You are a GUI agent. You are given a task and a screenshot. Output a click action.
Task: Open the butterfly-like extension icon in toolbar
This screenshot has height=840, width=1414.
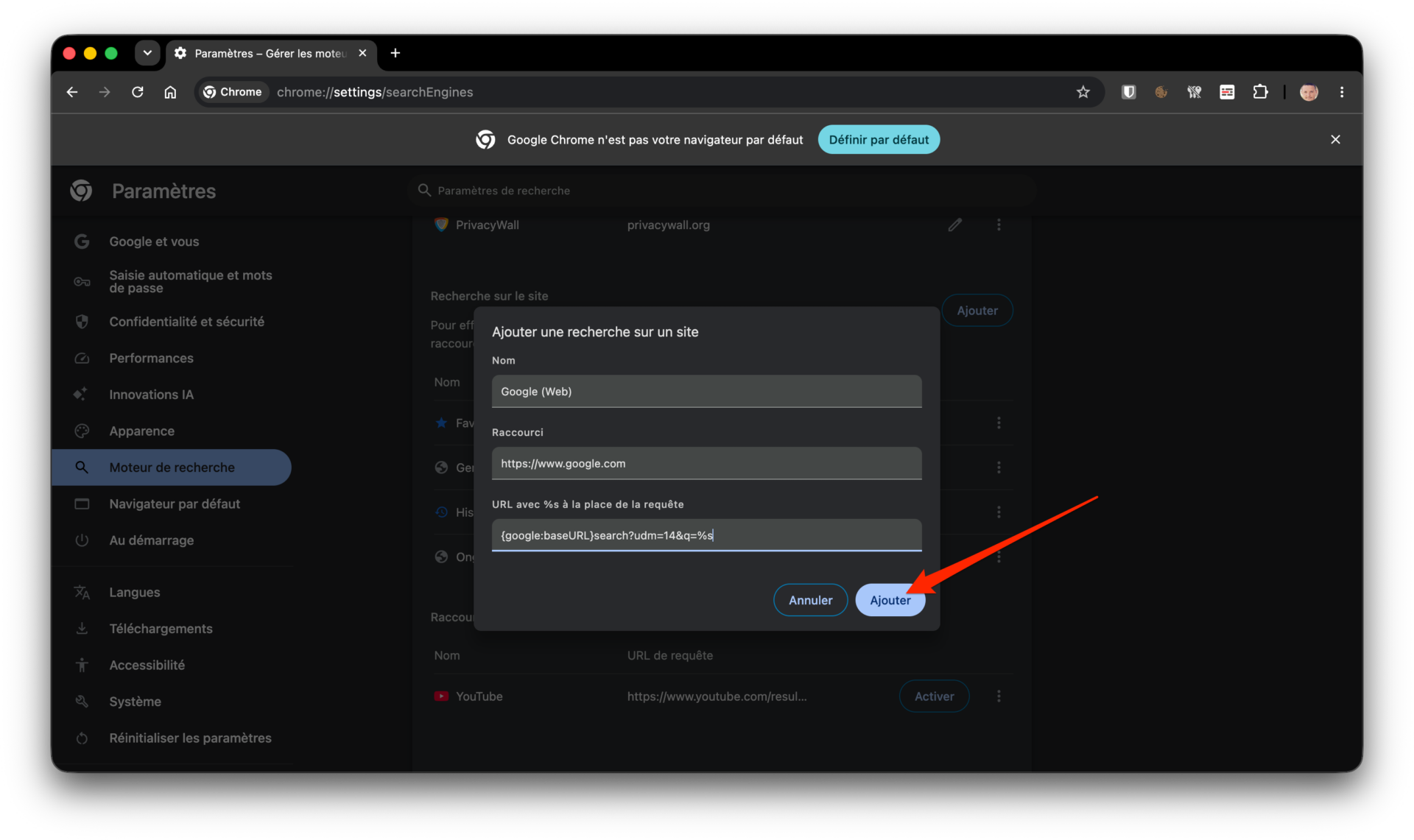click(1194, 92)
